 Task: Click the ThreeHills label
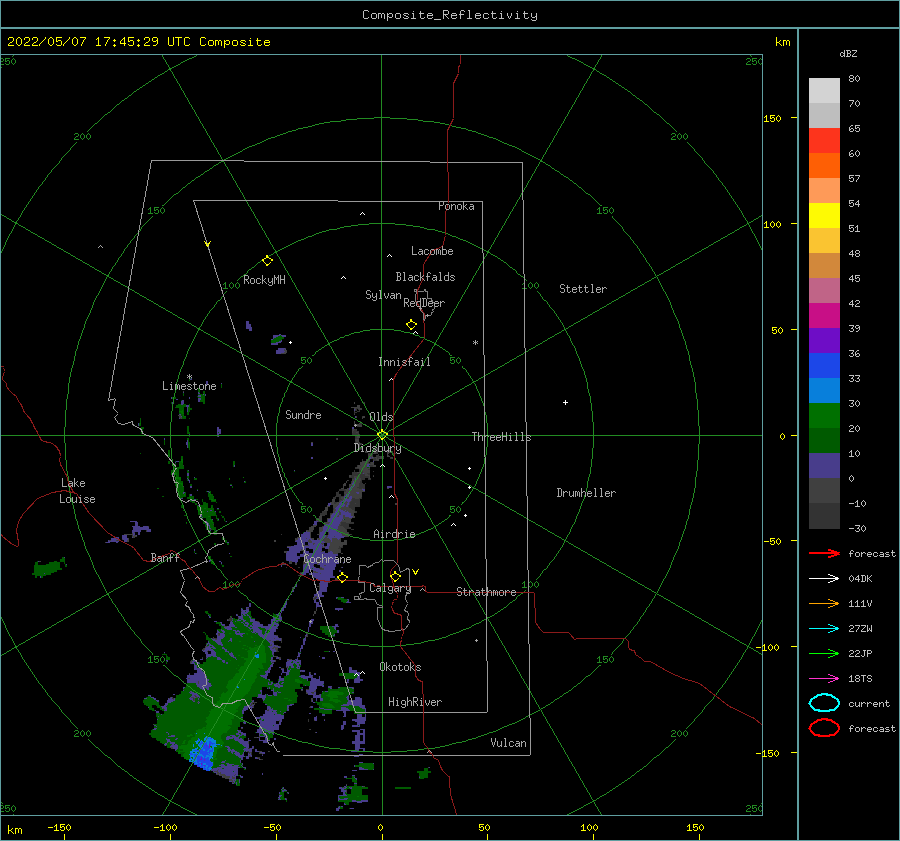[502, 437]
